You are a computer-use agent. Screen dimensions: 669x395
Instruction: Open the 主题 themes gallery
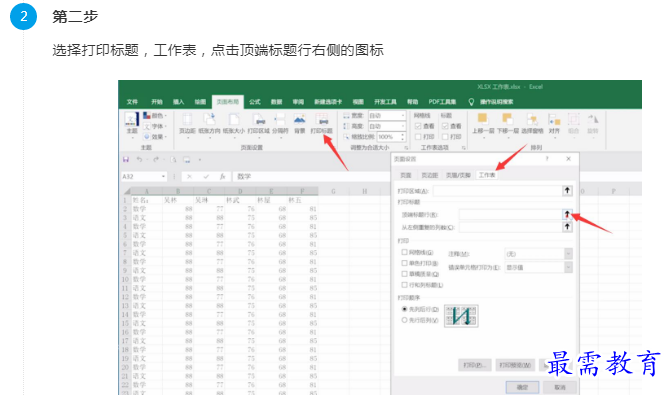(132, 123)
